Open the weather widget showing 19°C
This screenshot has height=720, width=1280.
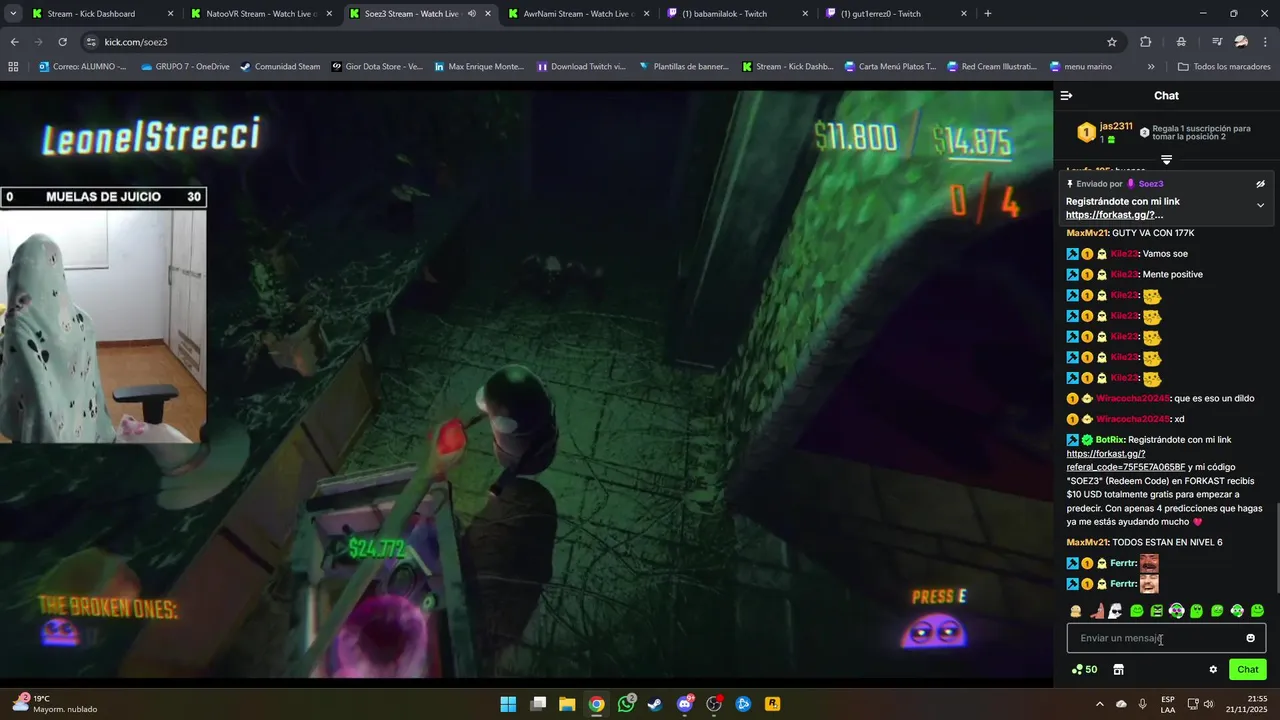click(x=56, y=704)
